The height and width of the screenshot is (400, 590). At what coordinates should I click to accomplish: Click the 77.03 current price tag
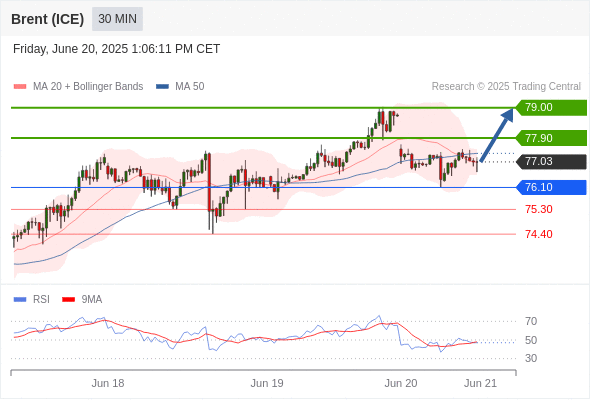[x=551, y=161]
